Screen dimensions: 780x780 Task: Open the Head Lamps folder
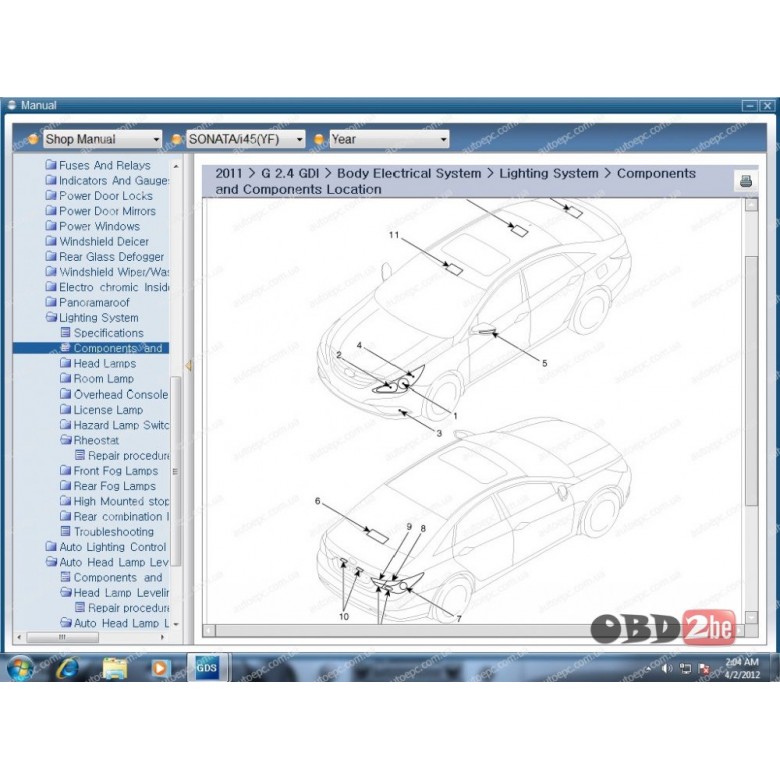pyautogui.click(x=98, y=364)
